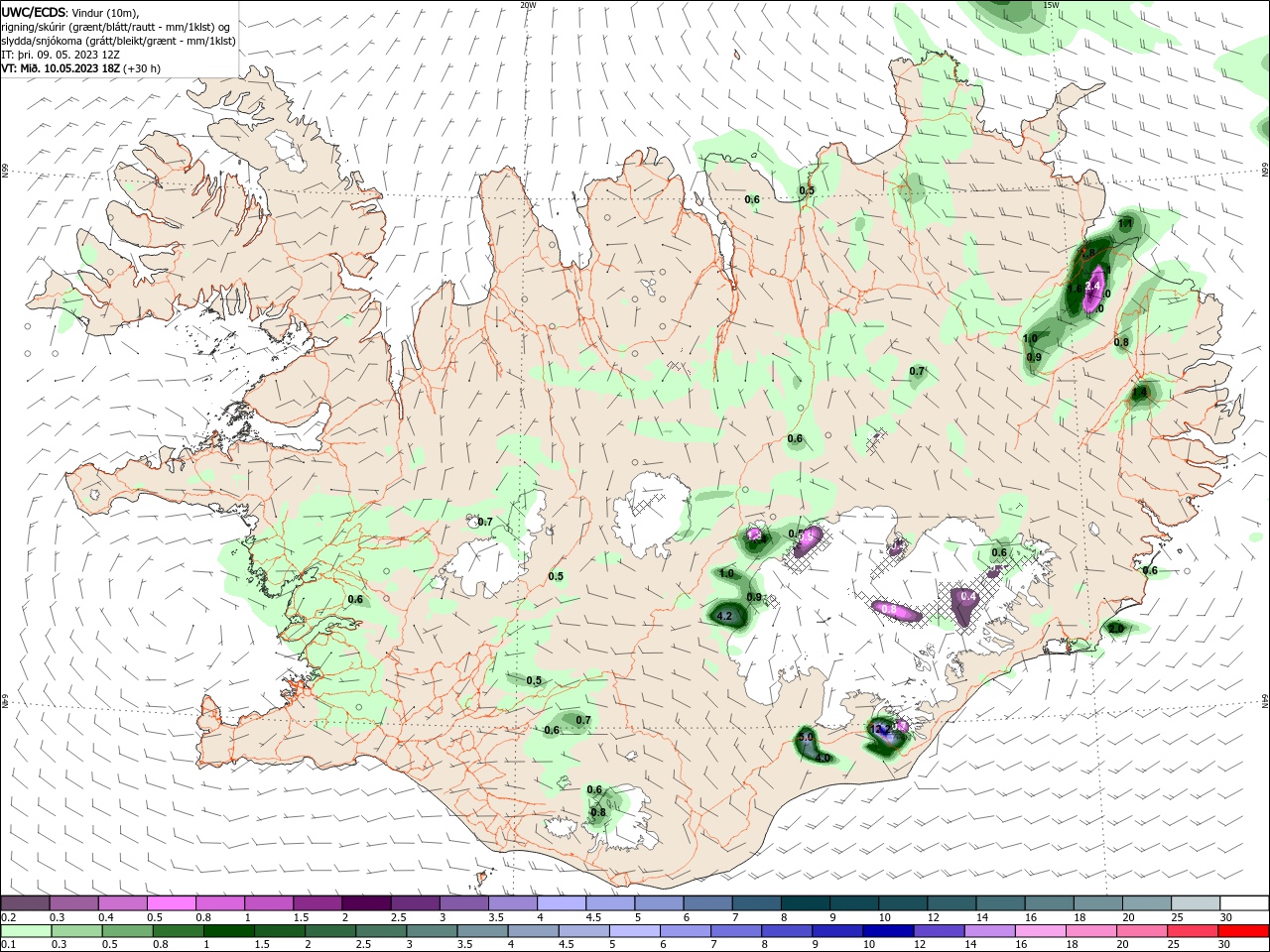Click the 20W longitude label
This screenshot has height=952, width=1270.
528,5
